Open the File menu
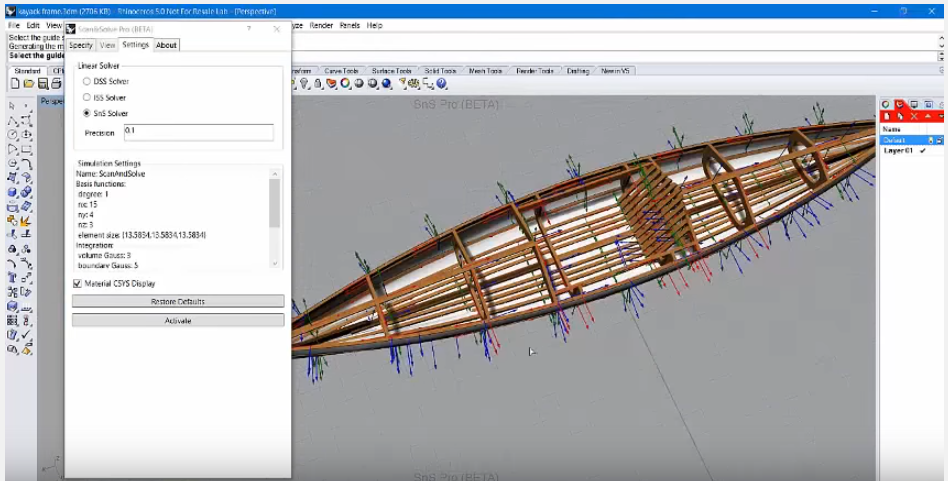Screen dimensions: 948x481 [14, 25]
